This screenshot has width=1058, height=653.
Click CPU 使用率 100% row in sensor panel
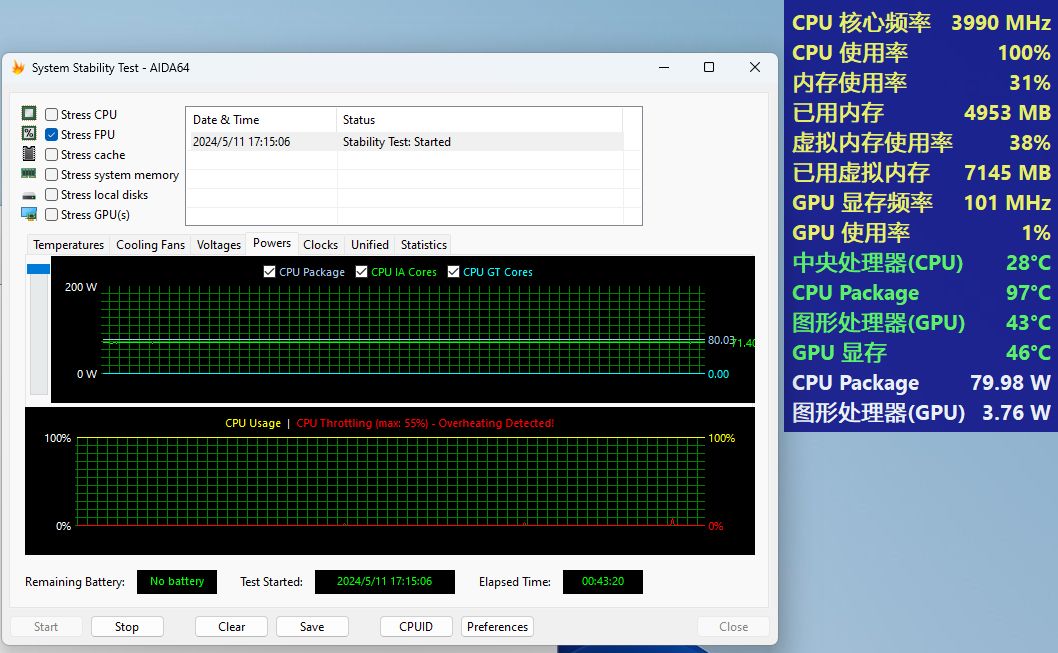[921, 53]
